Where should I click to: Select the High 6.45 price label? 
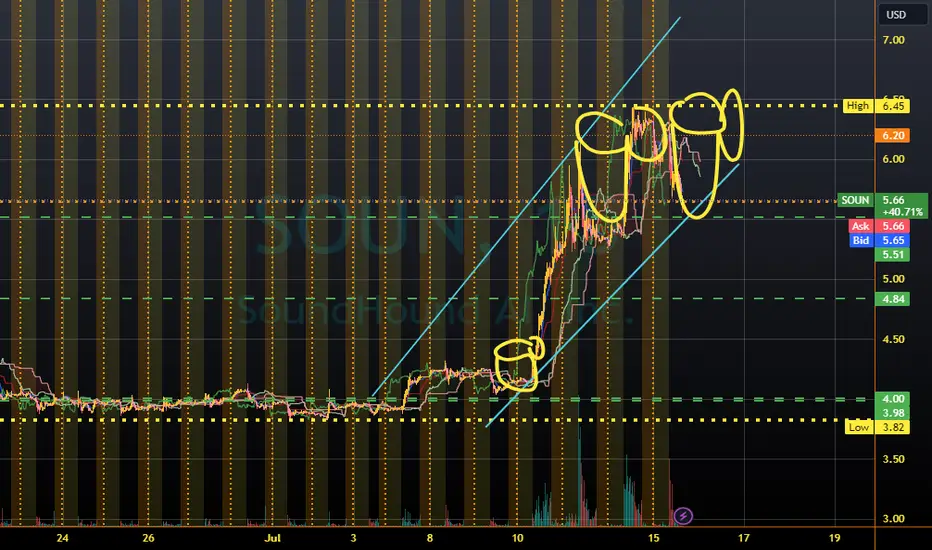point(877,106)
